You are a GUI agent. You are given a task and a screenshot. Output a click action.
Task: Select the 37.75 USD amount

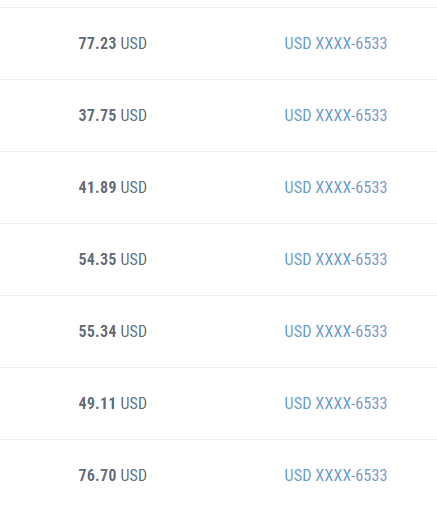coord(113,115)
